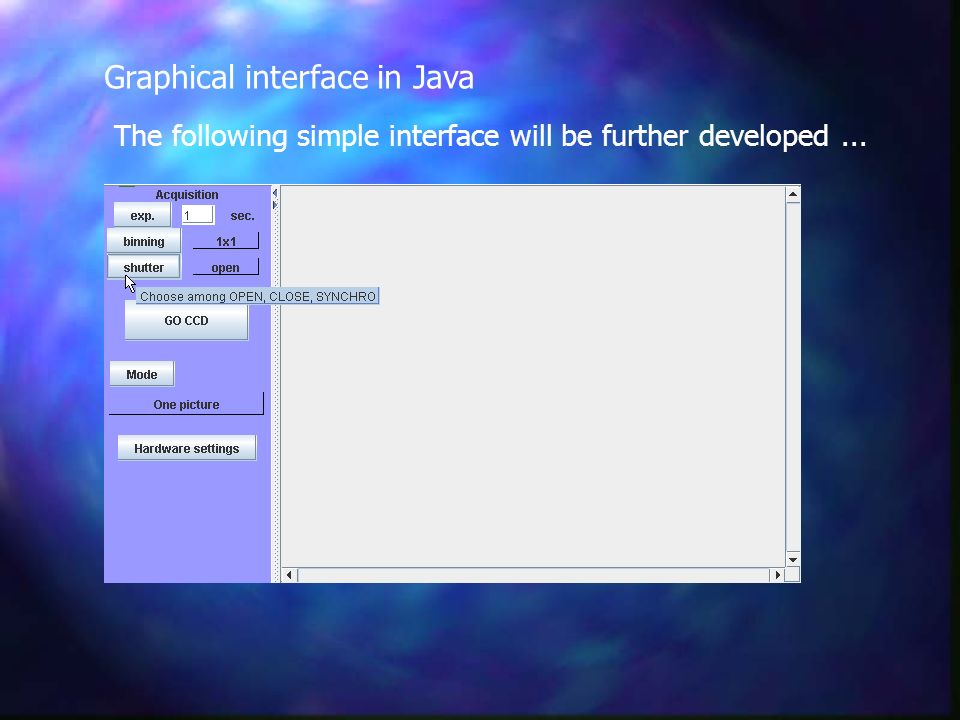Click the sec. unit label
Image resolution: width=960 pixels, height=720 pixels.
point(242,216)
